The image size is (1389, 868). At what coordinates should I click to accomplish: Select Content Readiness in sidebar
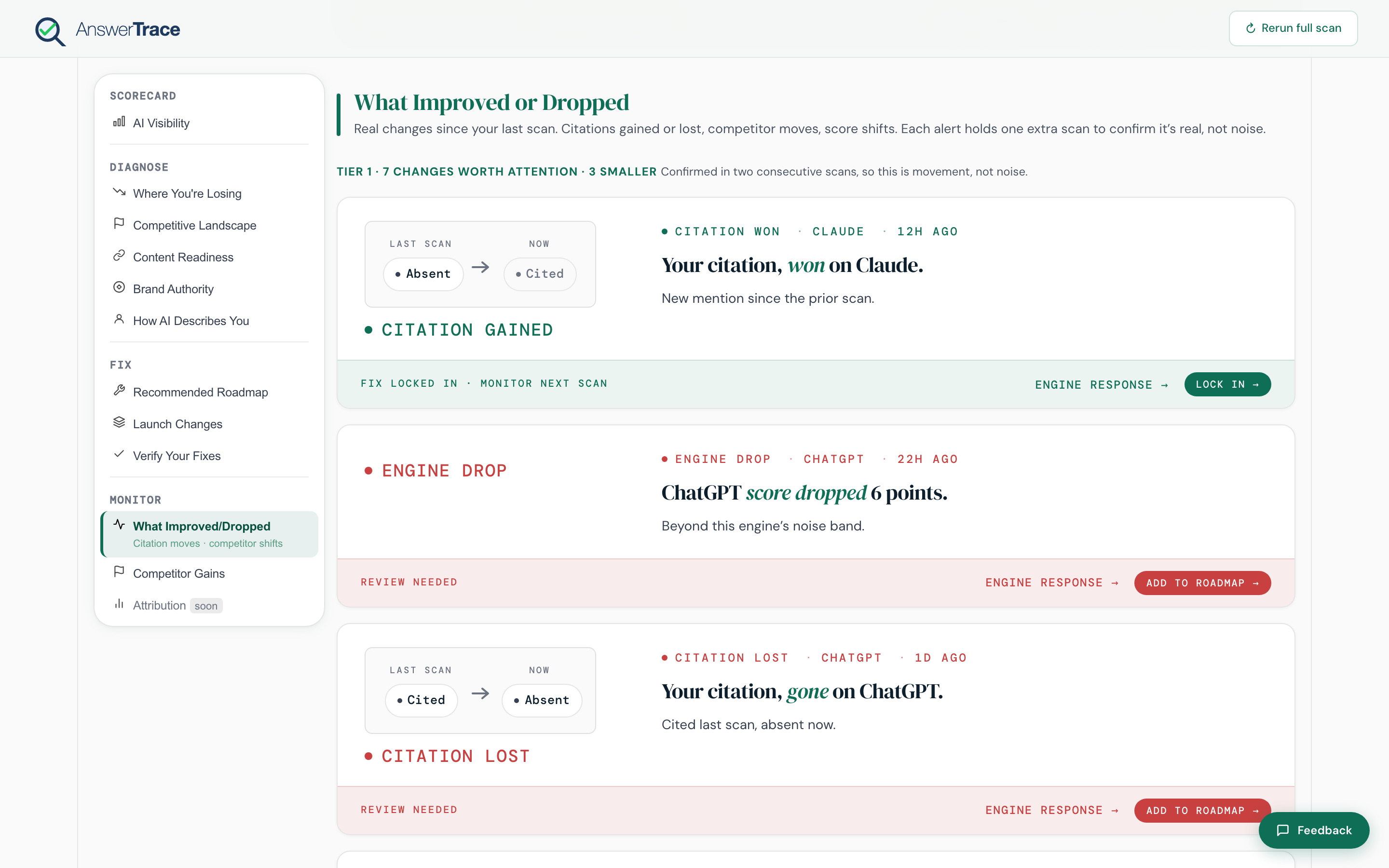pyautogui.click(x=209, y=257)
